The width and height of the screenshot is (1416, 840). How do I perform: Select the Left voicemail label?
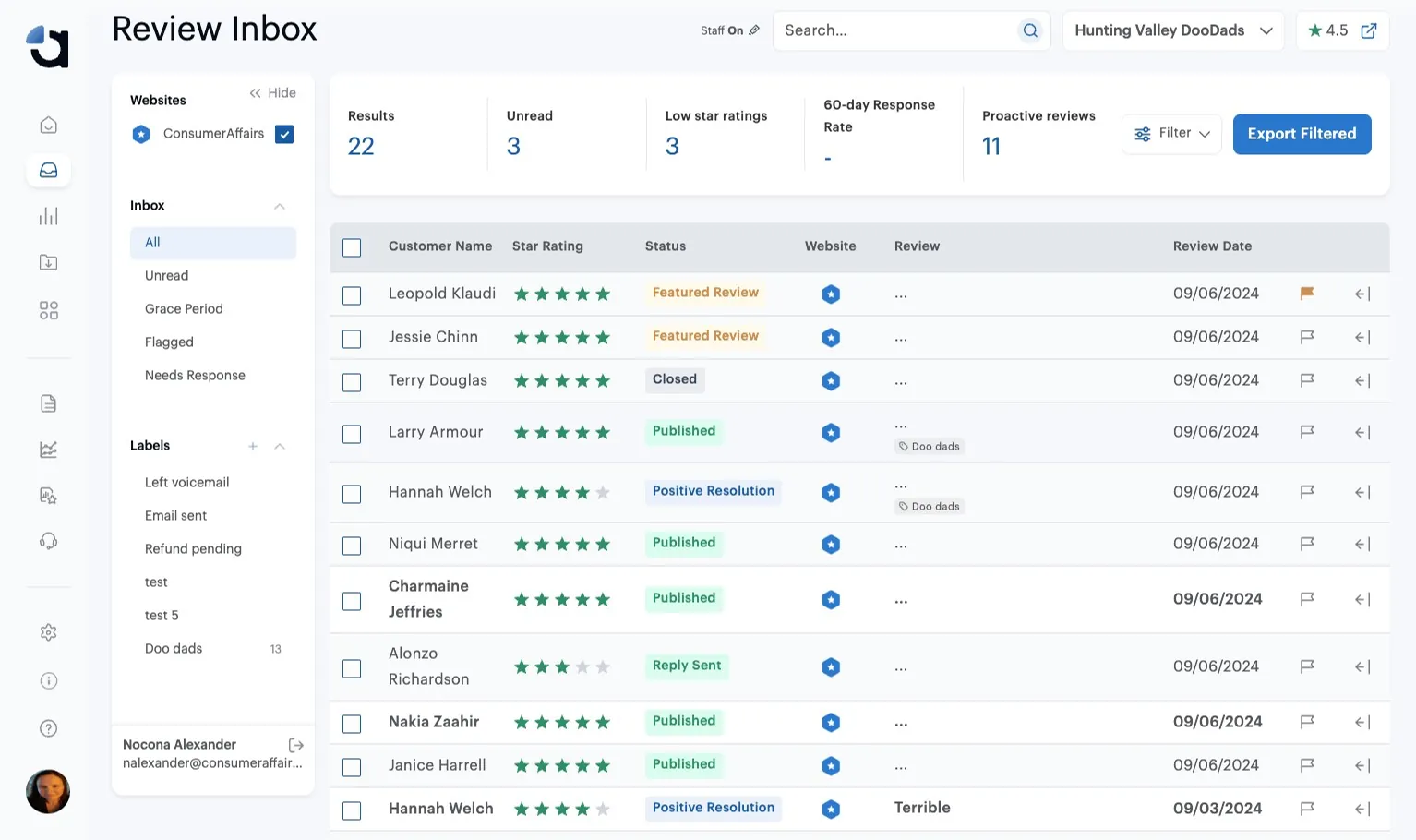186,483
